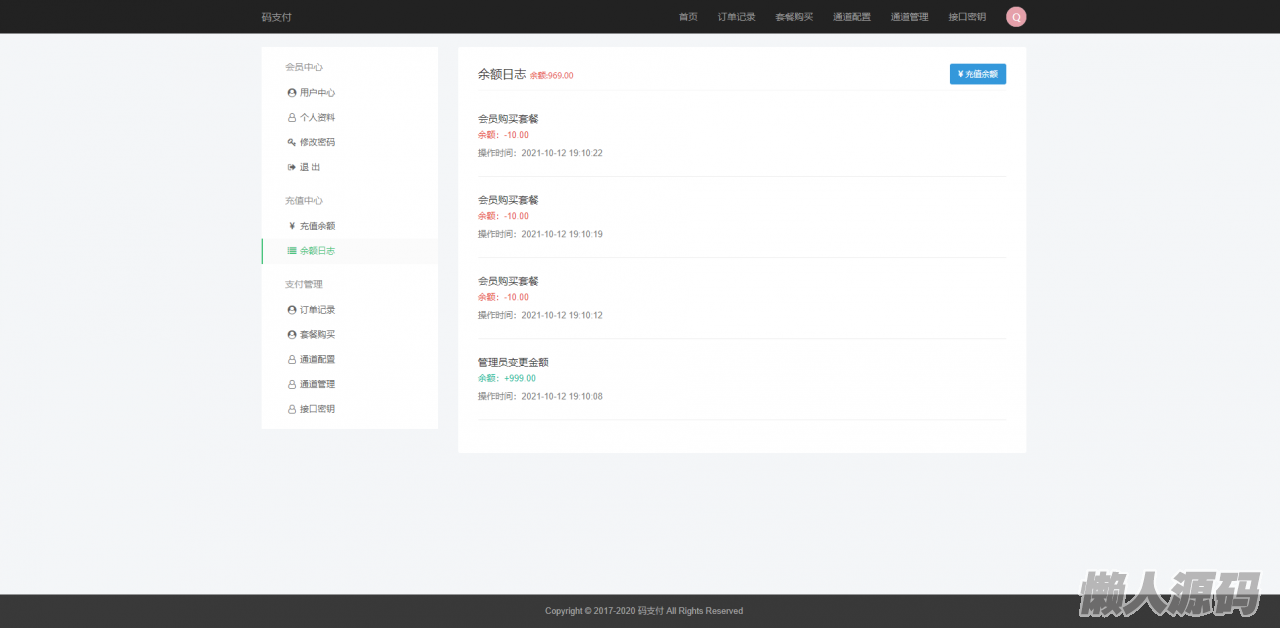
Task: Open 首页 in the top navigation
Action: (x=688, y=17)
